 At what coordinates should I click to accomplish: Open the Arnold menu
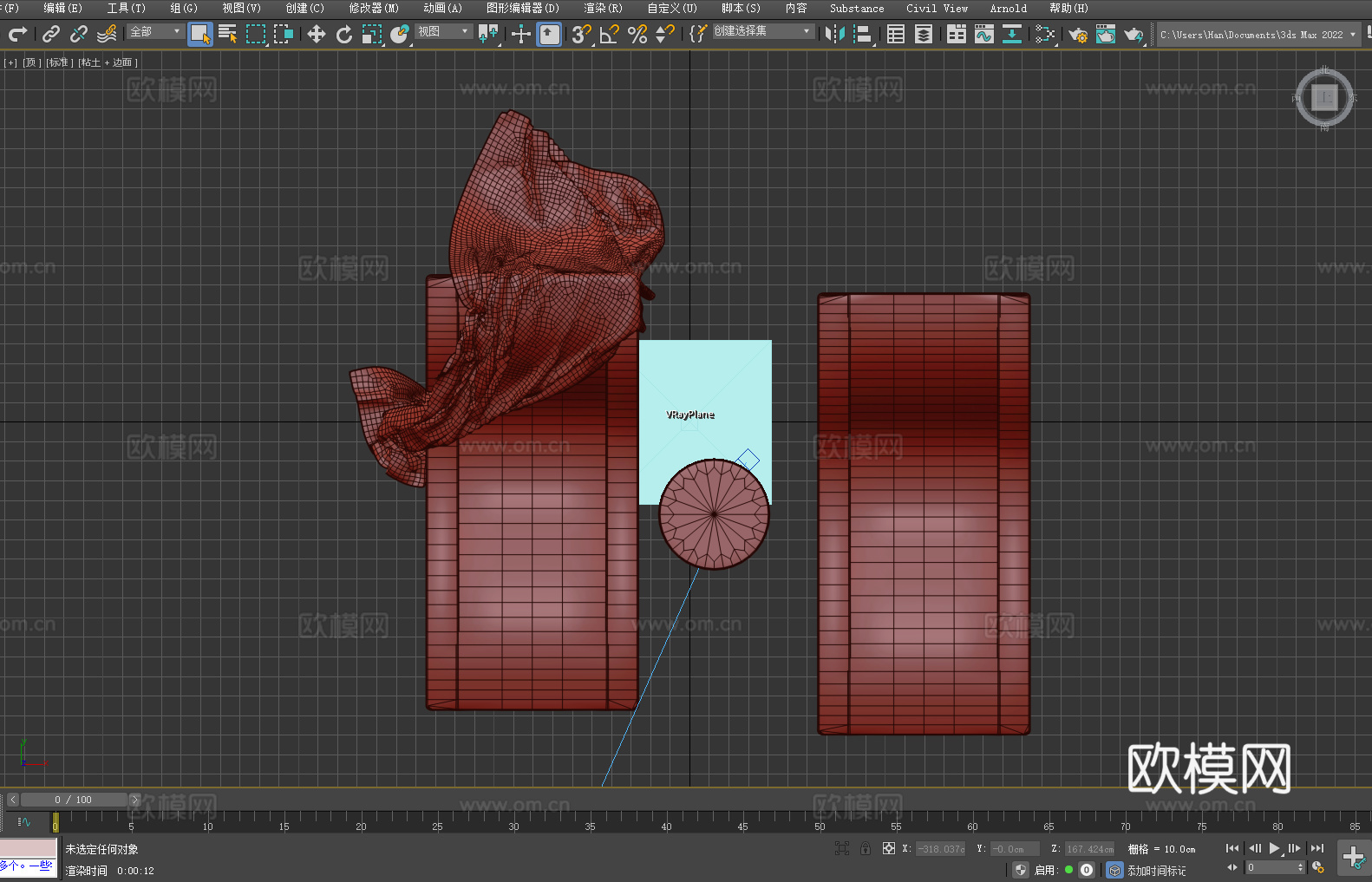[x=1009, y=8]
